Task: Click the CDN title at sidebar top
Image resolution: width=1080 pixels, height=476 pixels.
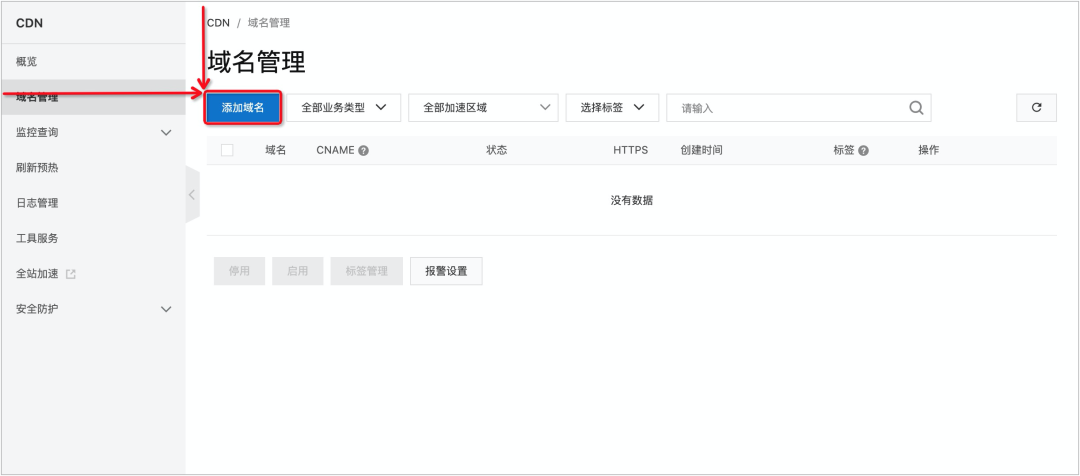Action: coord(30,23)
